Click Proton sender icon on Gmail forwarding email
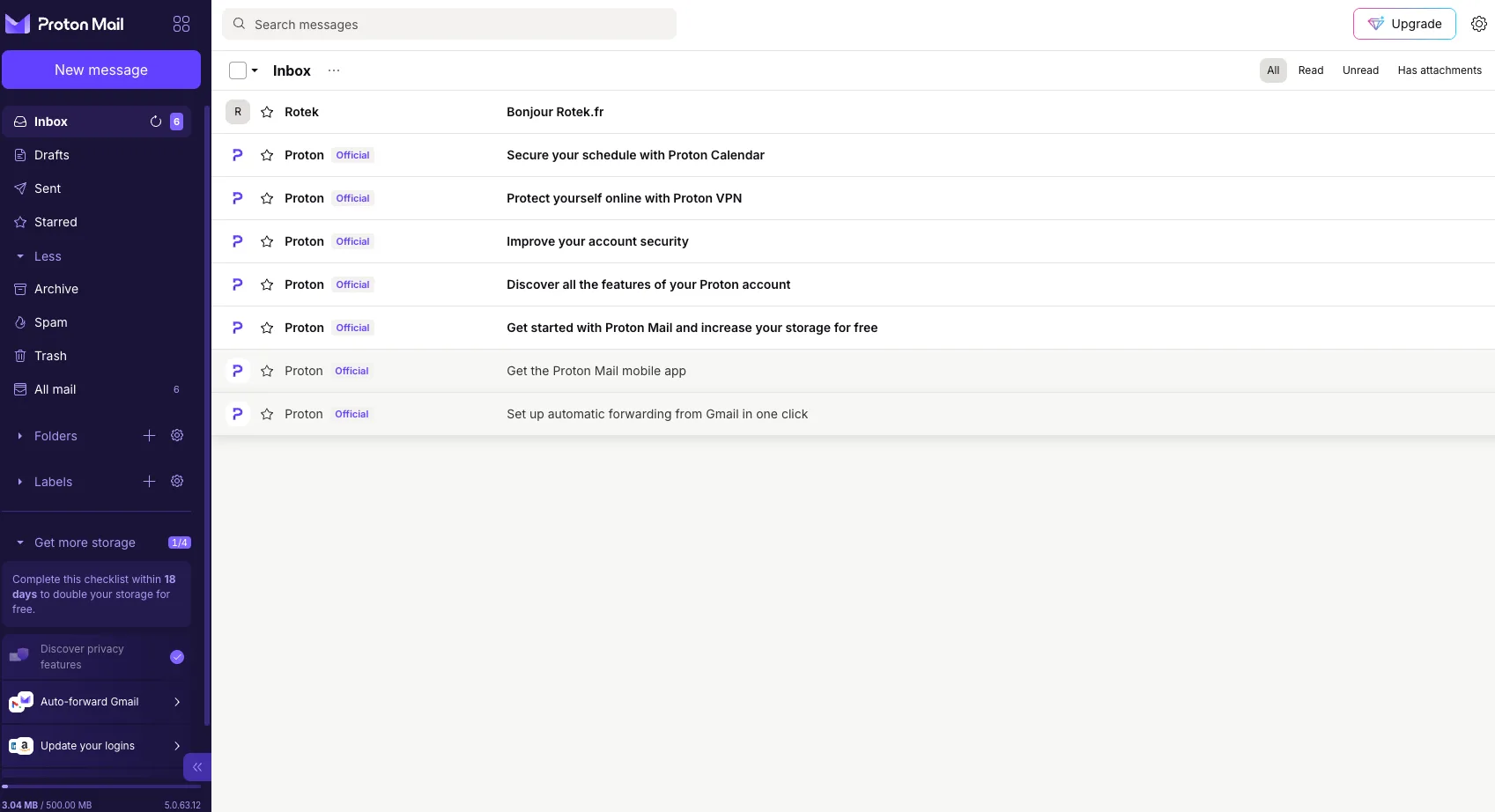This screenshot has height=812, width=1495. click(x=237, y=414)
